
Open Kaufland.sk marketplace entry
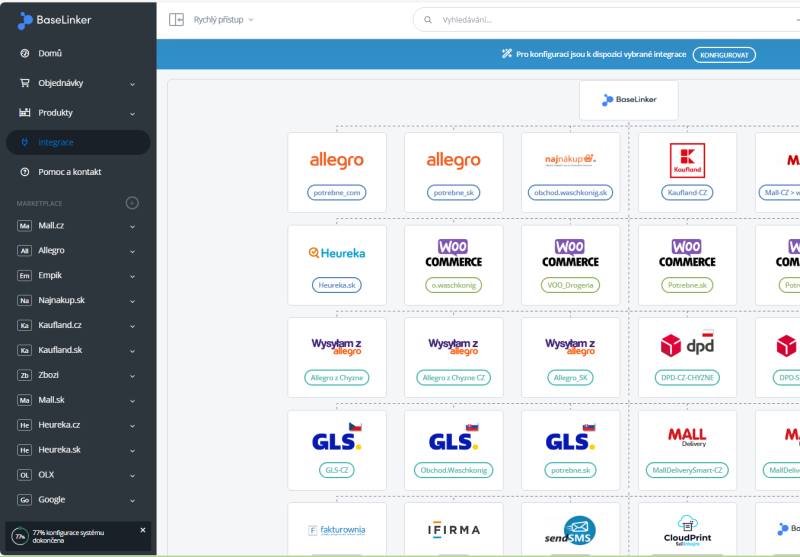[x=60, y=350]
